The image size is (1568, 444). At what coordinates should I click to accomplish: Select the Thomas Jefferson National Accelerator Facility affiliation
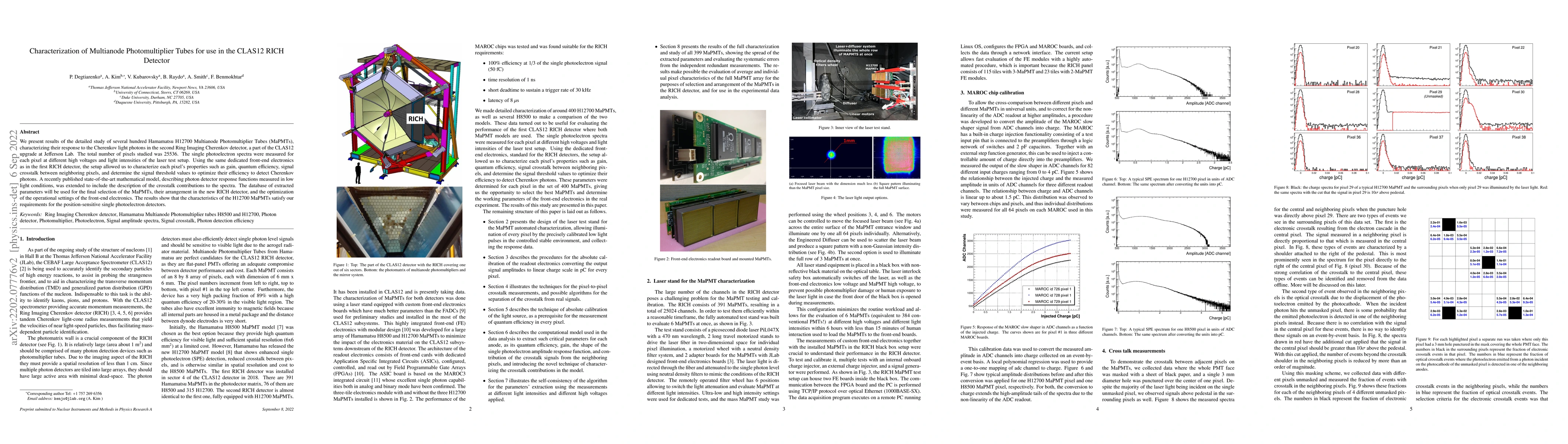pyautogui.click(x=156, y=88)
